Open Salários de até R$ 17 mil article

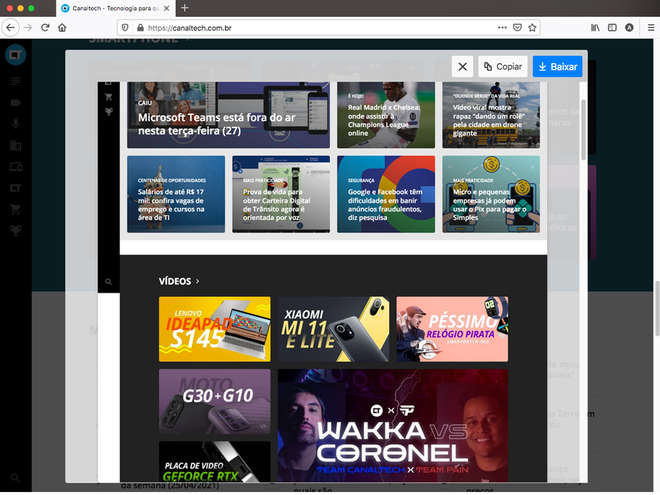[x=176, y=194]
